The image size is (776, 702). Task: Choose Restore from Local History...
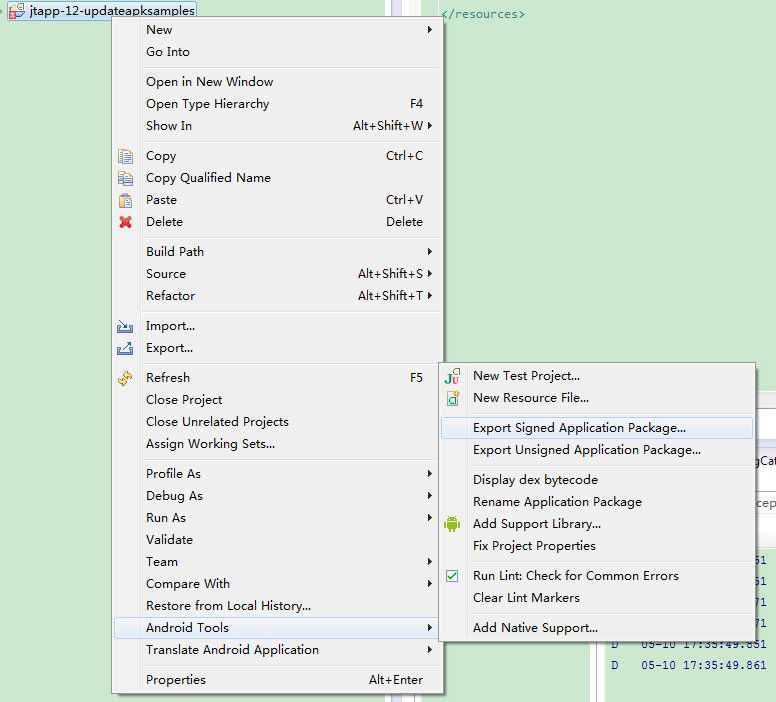tap(278, 605)
